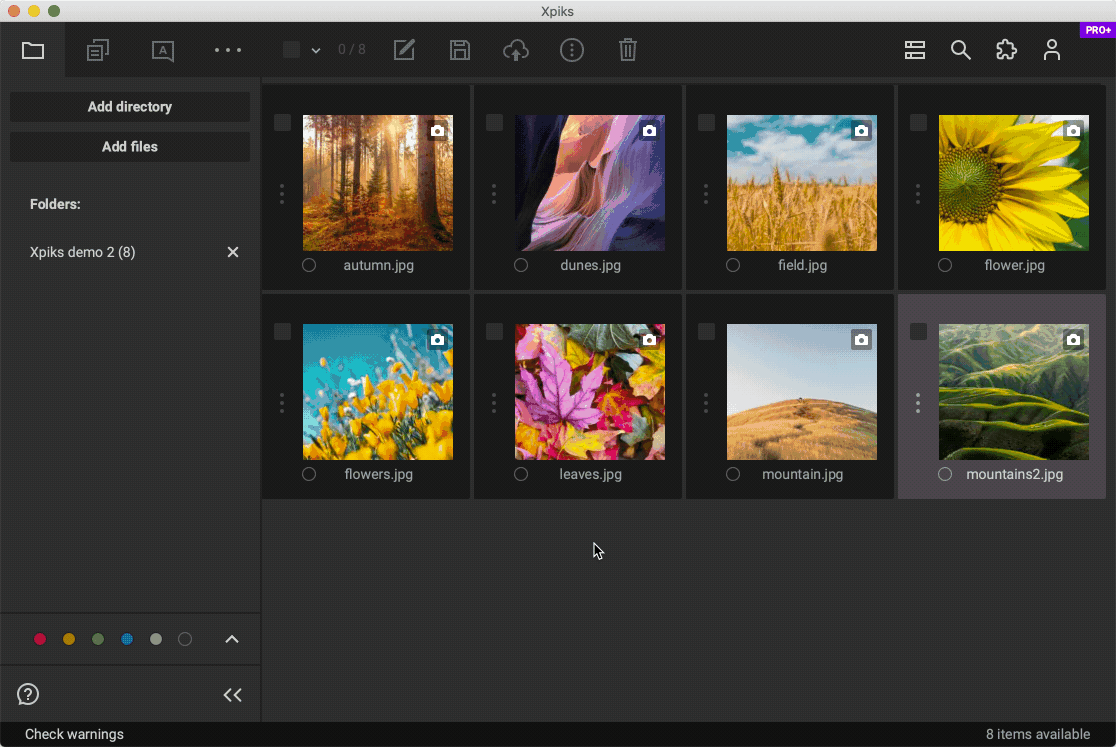Click the edit pencil icon in toolbar
The image size is (1116, 747).
404,50
